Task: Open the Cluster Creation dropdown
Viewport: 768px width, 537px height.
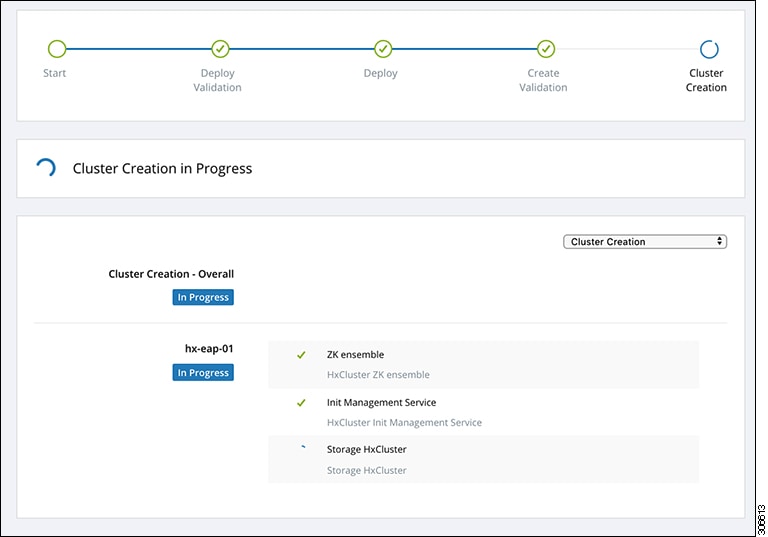Action: [646, 242]
